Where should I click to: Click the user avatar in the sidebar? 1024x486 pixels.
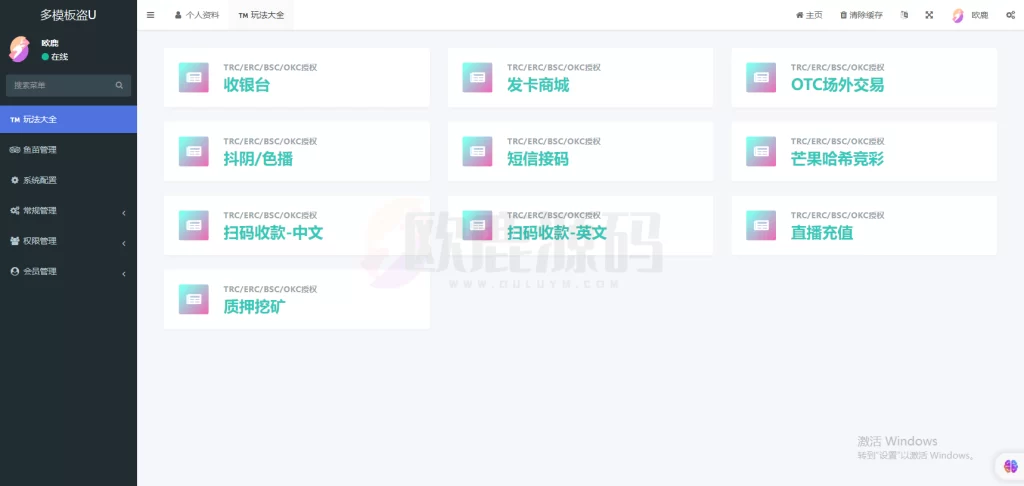click(x=19, y=50)
